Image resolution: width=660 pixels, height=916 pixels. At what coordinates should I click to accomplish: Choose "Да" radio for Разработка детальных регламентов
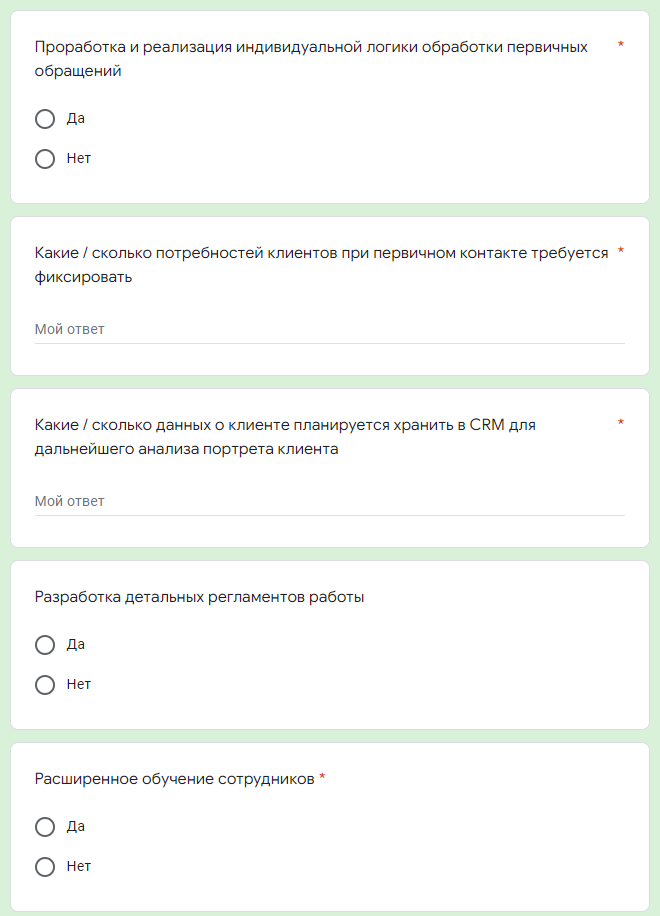tap(45, 645)
